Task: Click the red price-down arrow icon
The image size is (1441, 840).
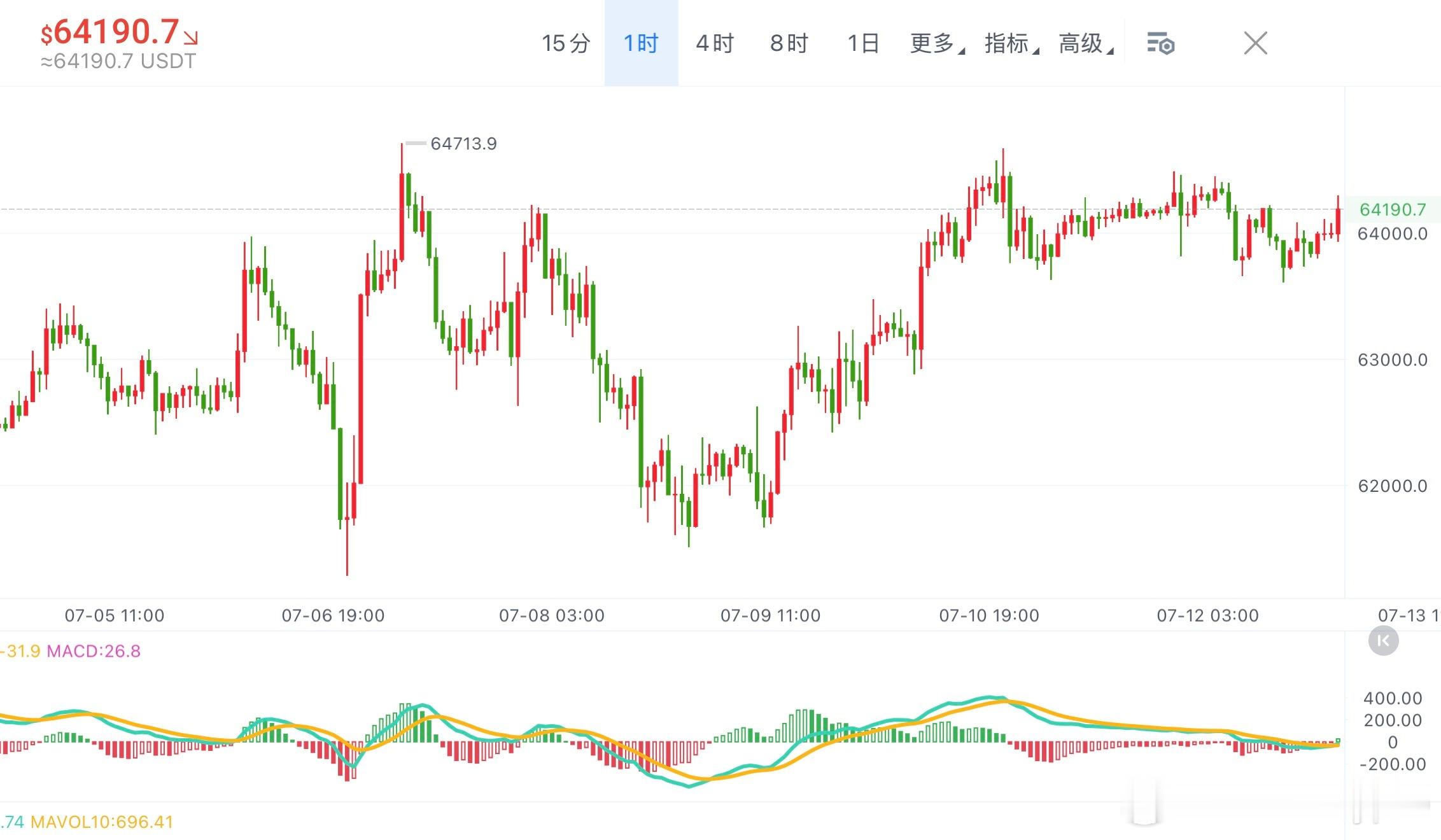Action: pos(191,38)
